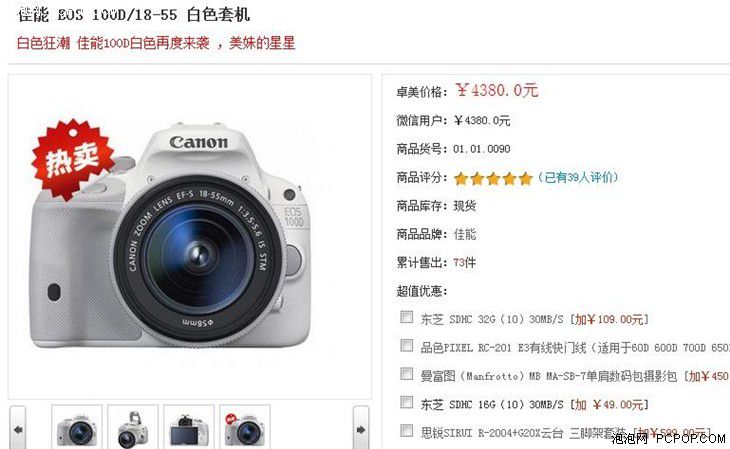Click the next thumbnail right arrow

361,429
